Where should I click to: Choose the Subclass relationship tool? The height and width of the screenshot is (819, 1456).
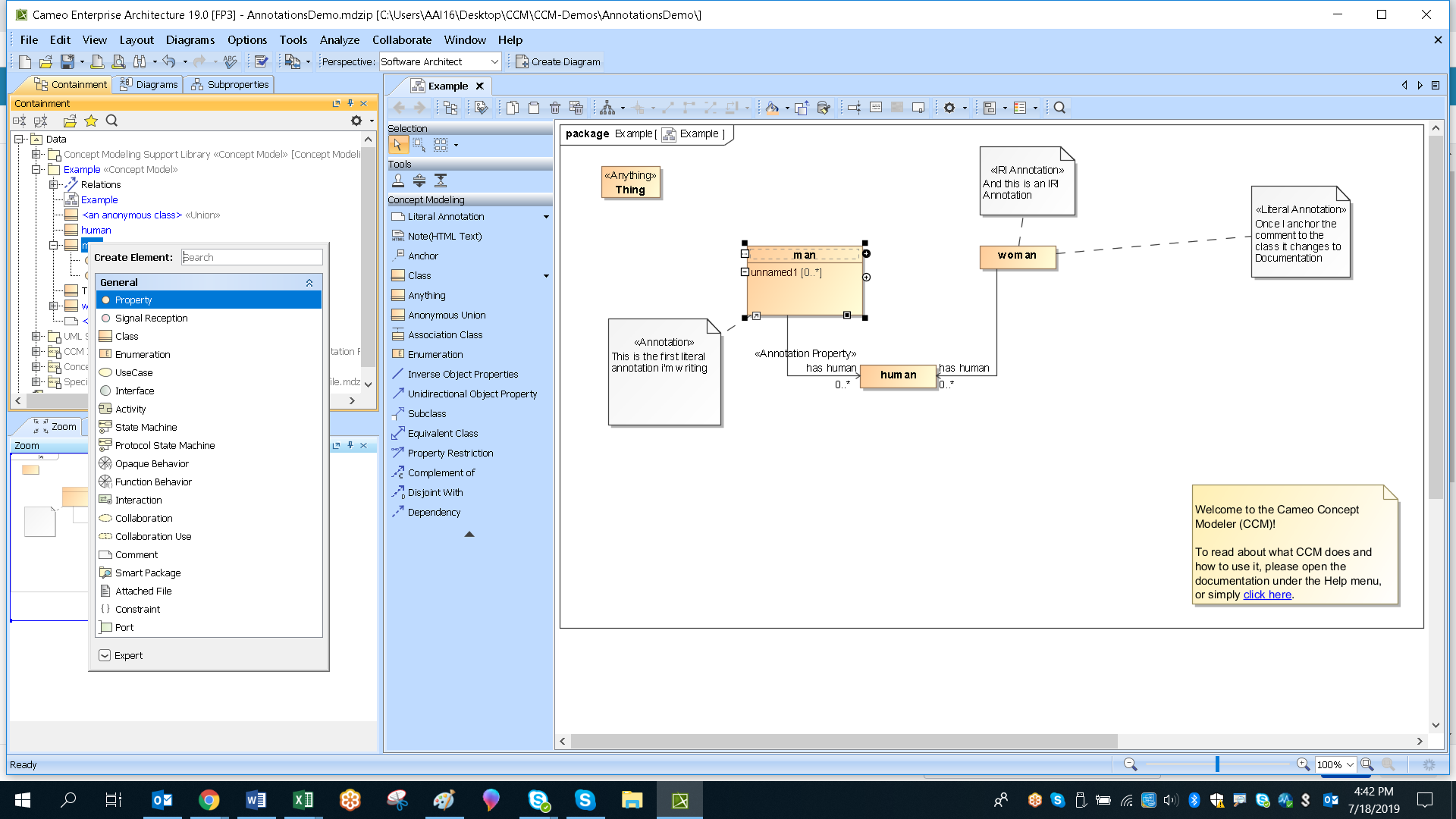(426, 414)
